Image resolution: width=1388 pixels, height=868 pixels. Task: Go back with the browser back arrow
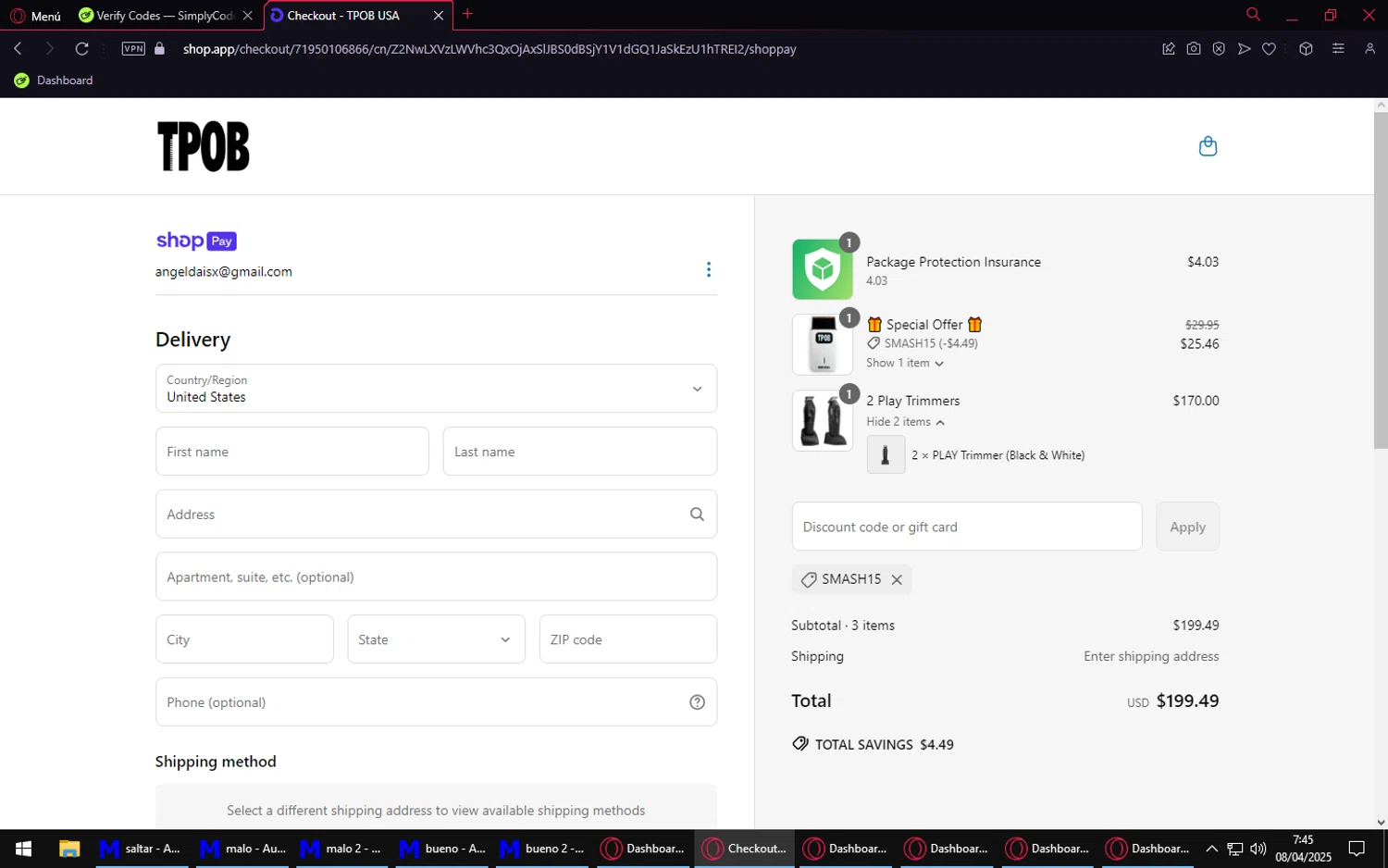tap(18, 49)
